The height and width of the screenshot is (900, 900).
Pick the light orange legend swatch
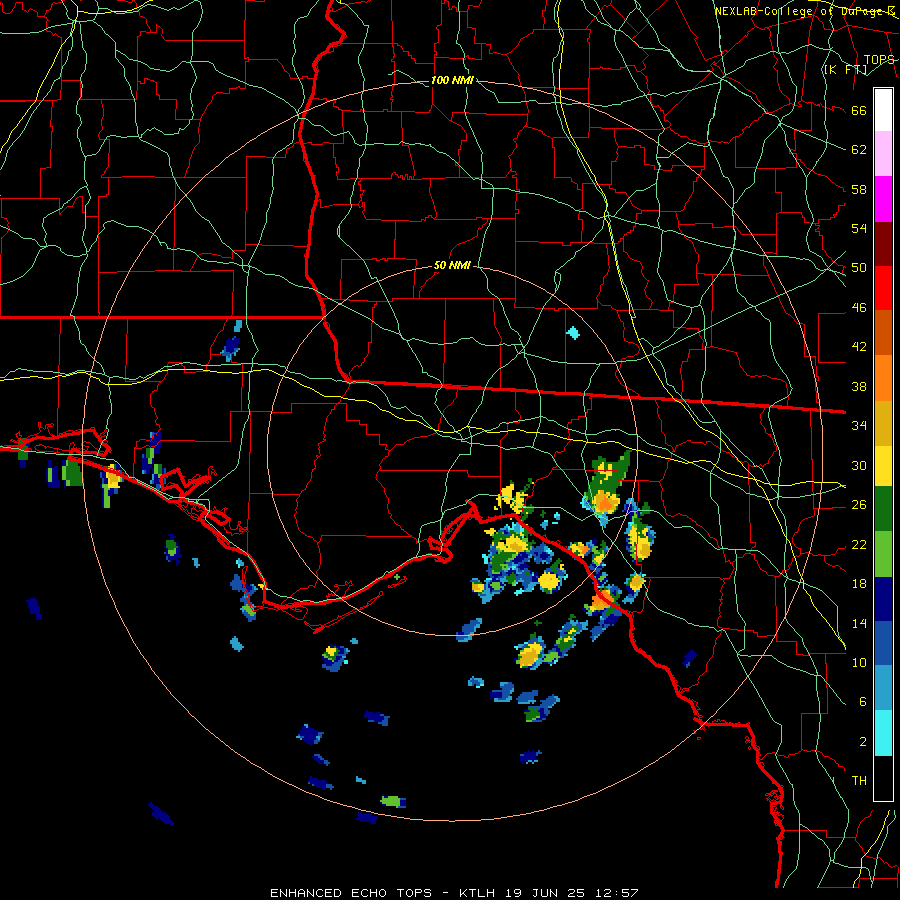[883, 378]
